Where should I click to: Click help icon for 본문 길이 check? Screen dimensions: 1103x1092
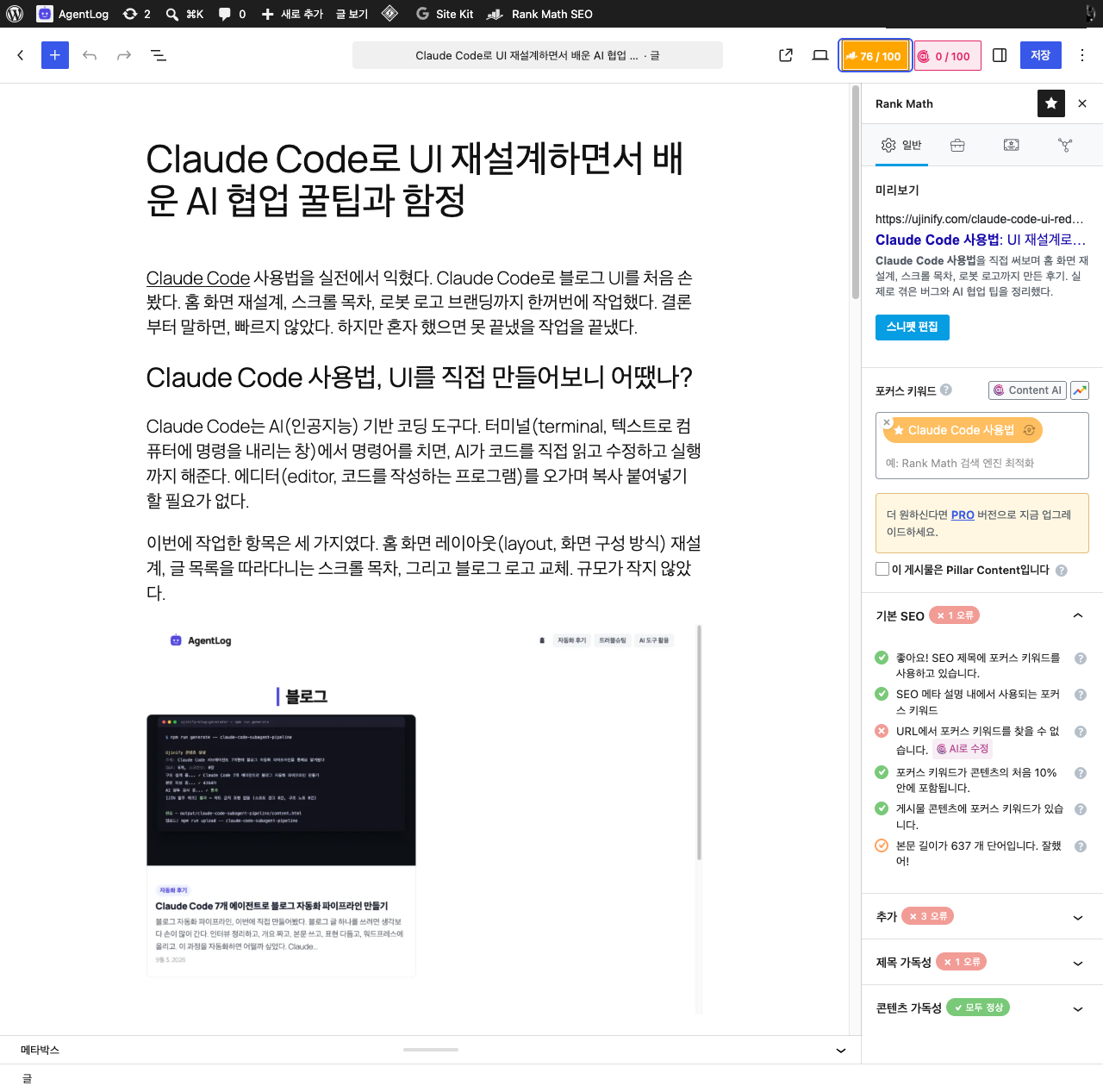tap(1081, 846)
